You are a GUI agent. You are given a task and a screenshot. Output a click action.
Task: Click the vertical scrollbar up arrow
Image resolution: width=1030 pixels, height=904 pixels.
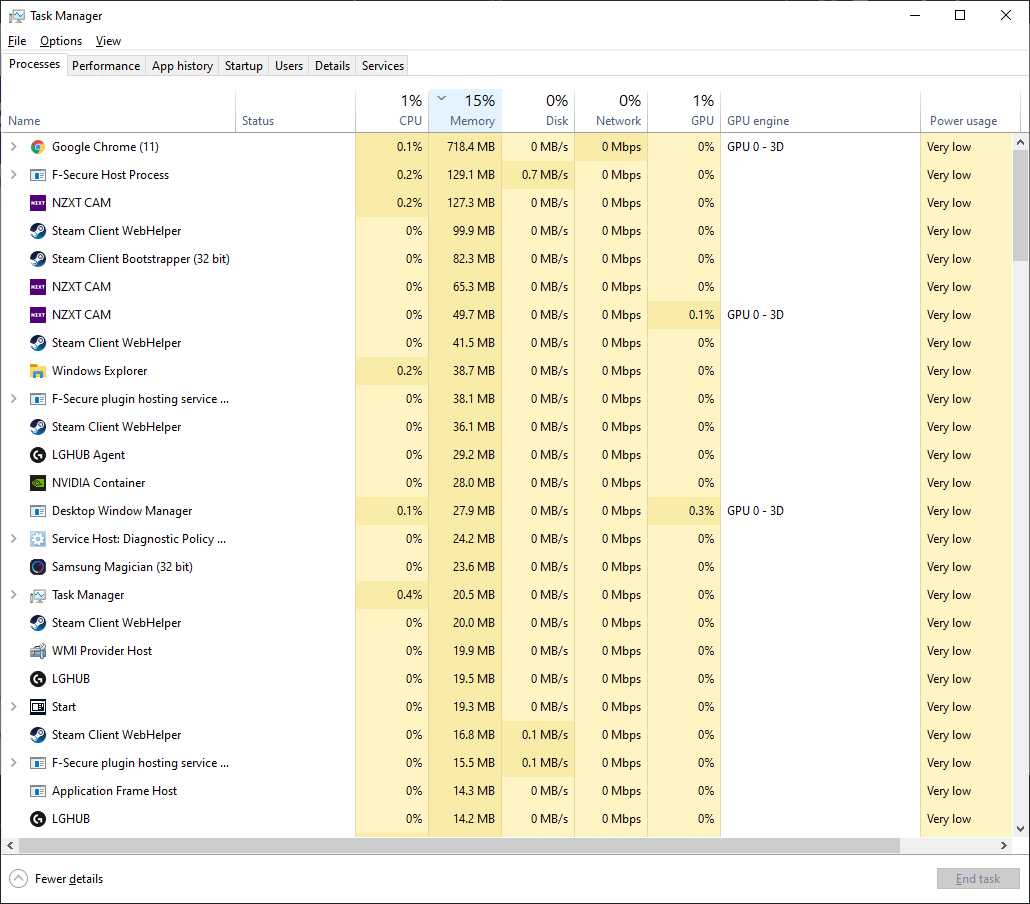pos(1020,142)
